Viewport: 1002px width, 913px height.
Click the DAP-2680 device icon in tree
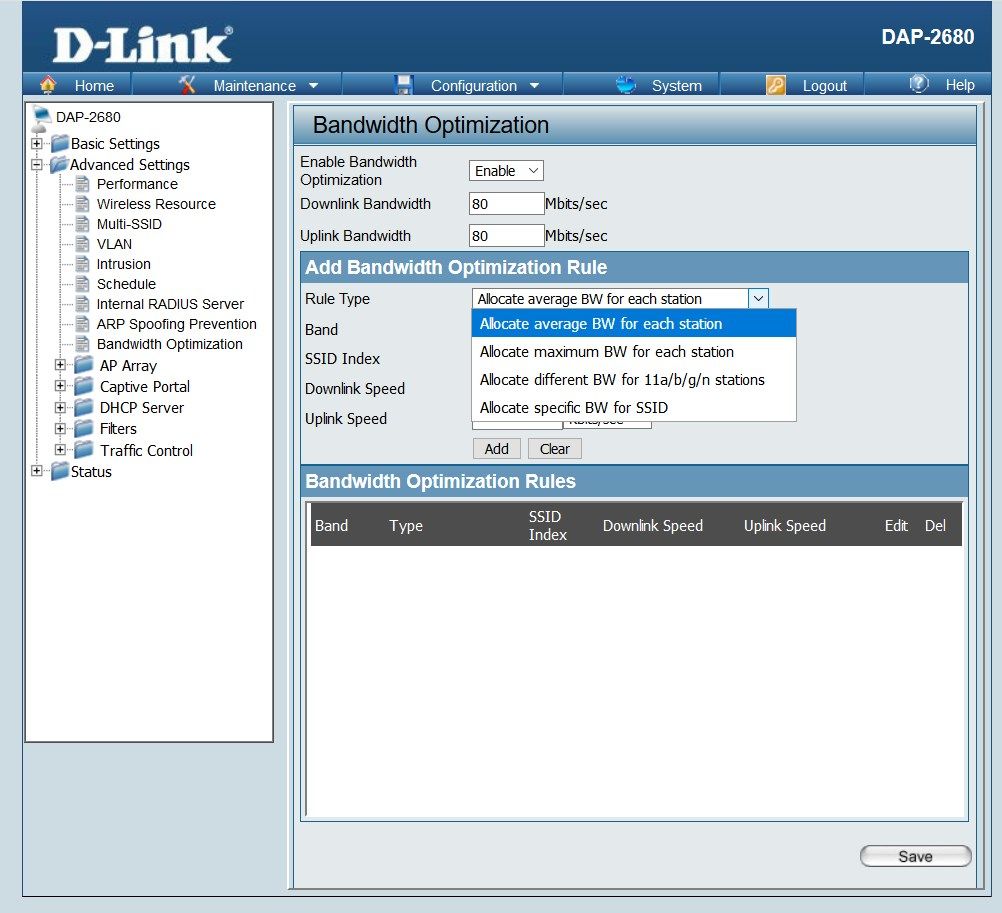(x=42, y=117)
